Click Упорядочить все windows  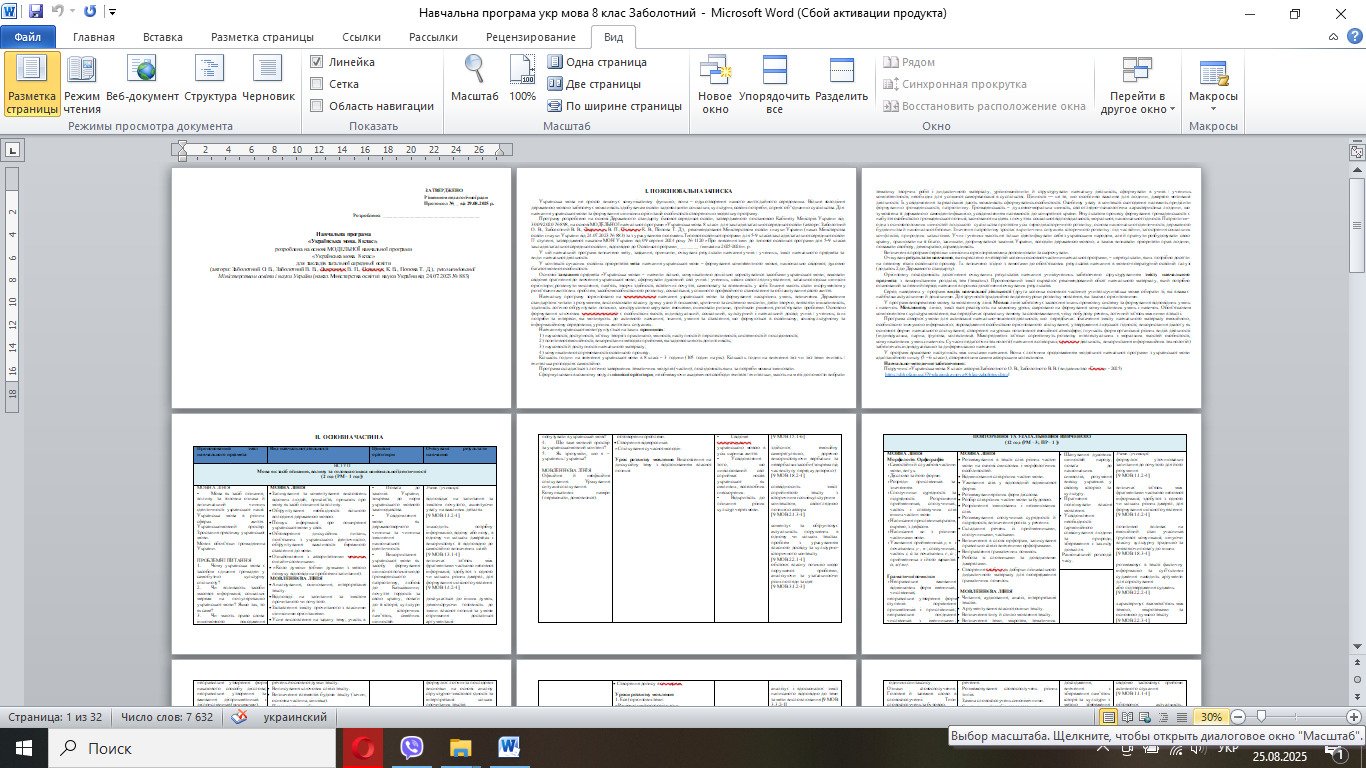(x=774, y=85)
